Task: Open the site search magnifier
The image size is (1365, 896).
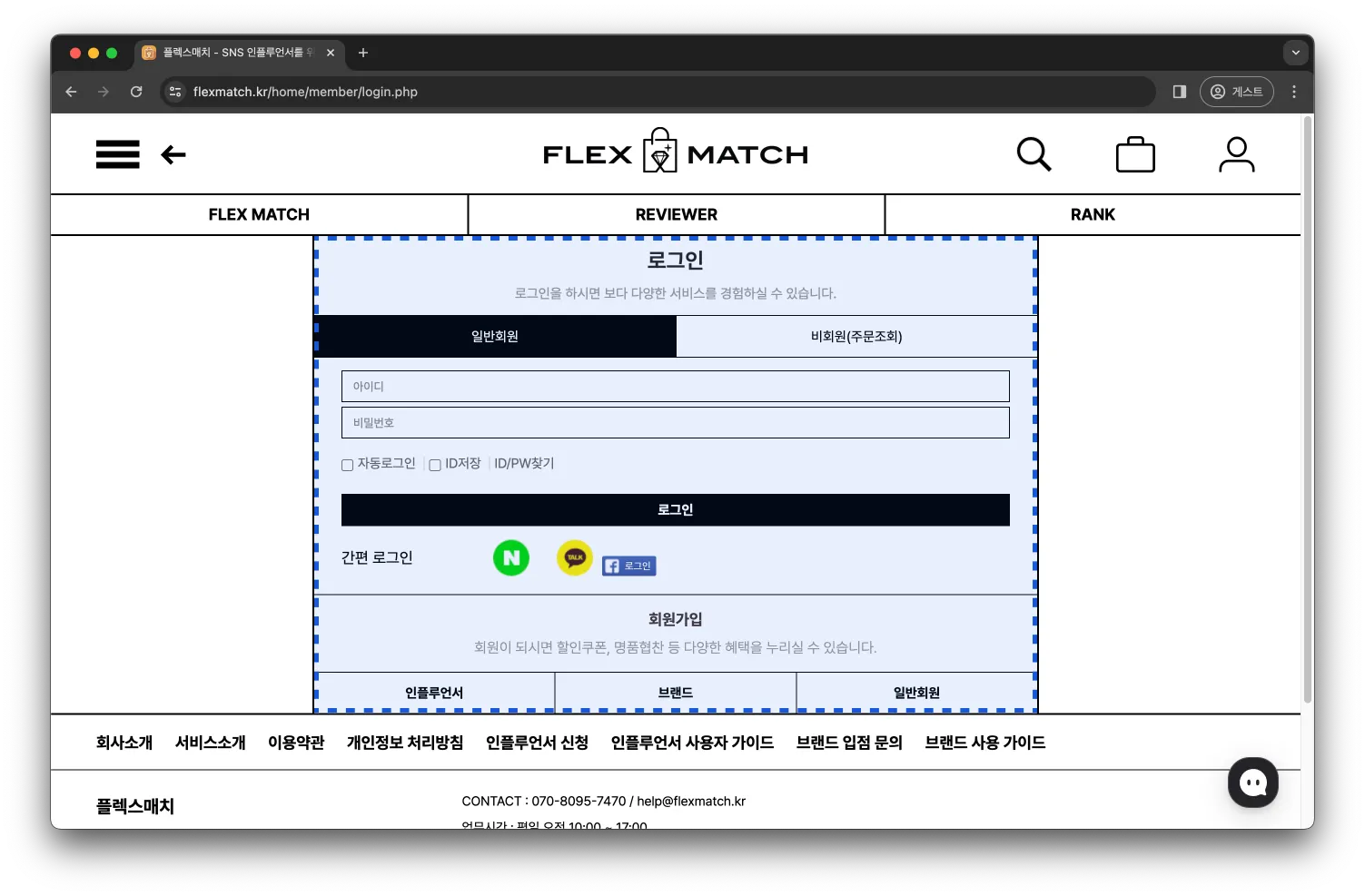Action: (1034, 154)
